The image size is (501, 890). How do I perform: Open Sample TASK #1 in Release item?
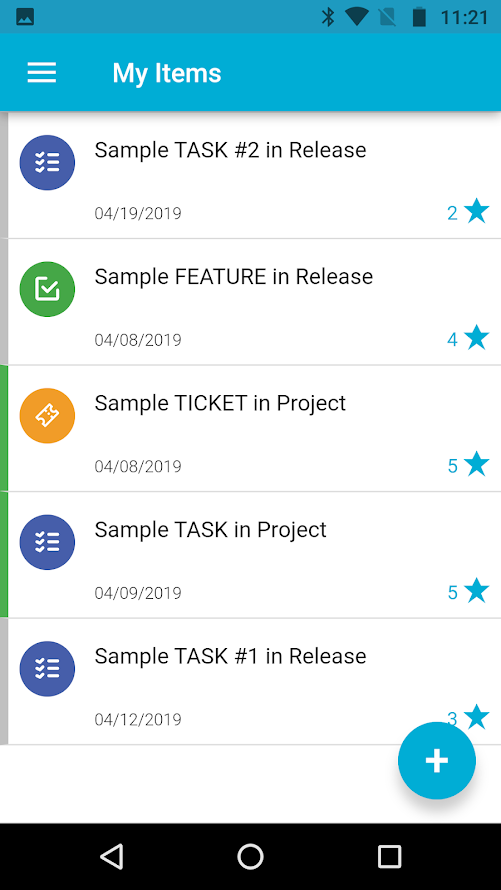[x=250, y=682]
